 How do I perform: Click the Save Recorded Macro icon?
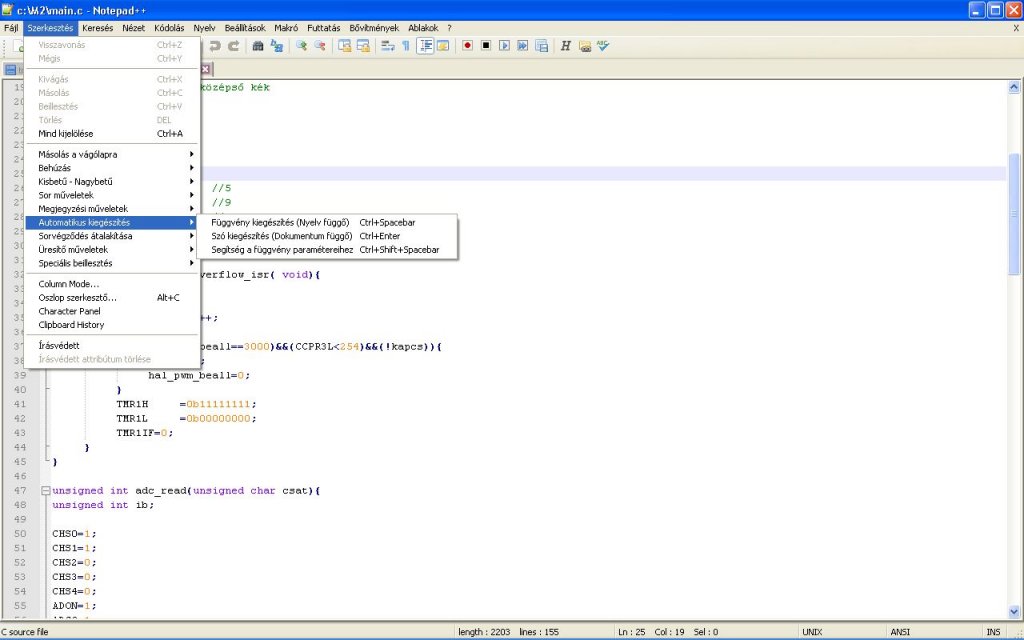(541, 46)
